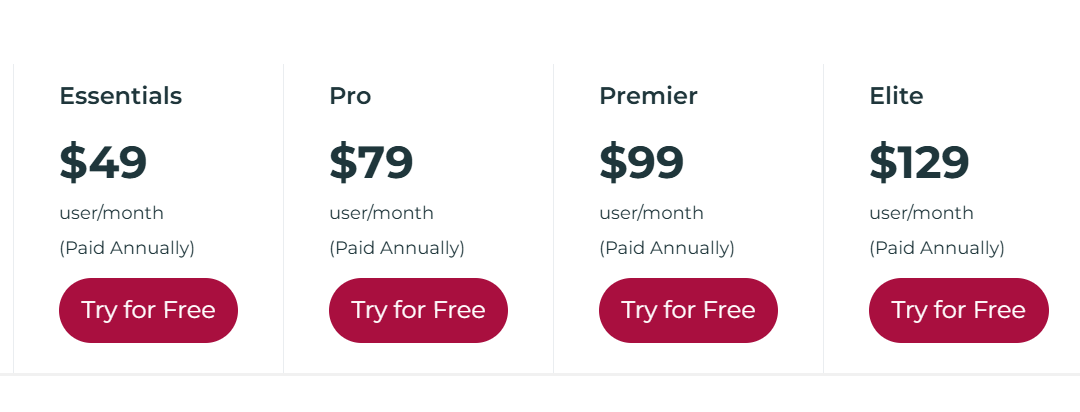Screen dimensions: 1080x412
Task: Select the $129 price
Action: pyautogui.click(x=919, y=162)
